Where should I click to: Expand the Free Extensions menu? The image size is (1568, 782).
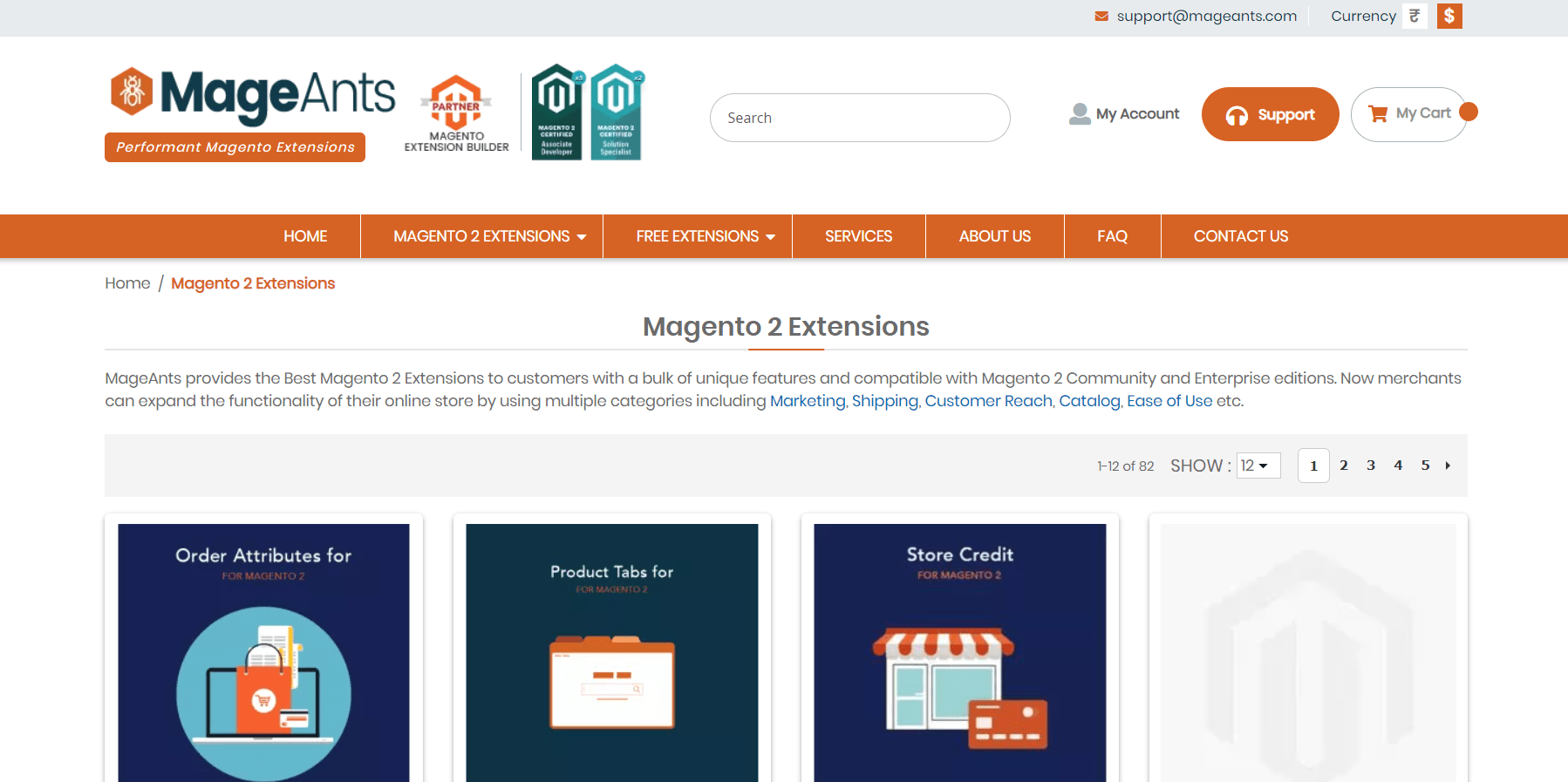click(x=706, y=236)
